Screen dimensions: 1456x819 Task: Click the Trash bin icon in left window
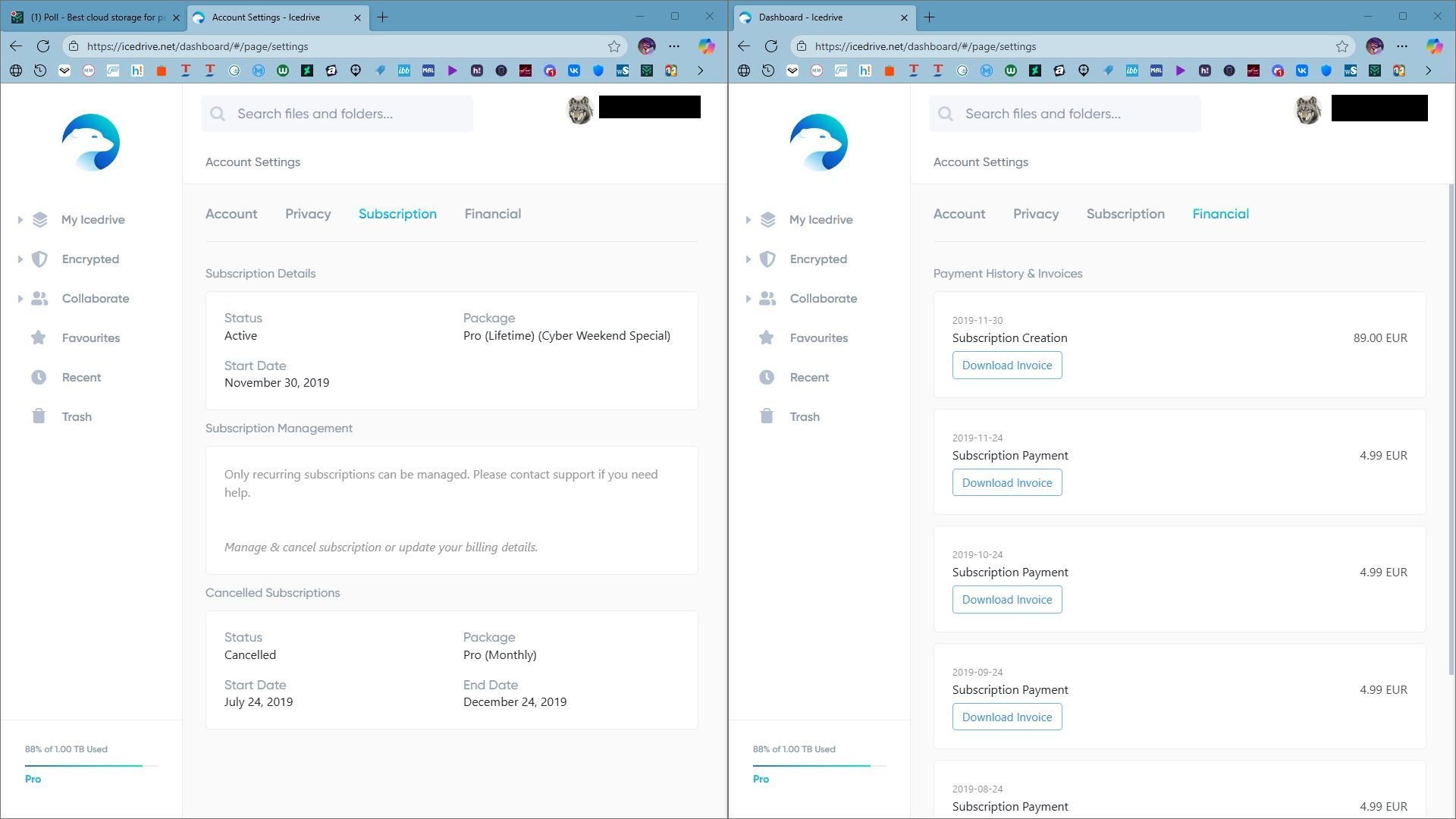click(39, 416)
